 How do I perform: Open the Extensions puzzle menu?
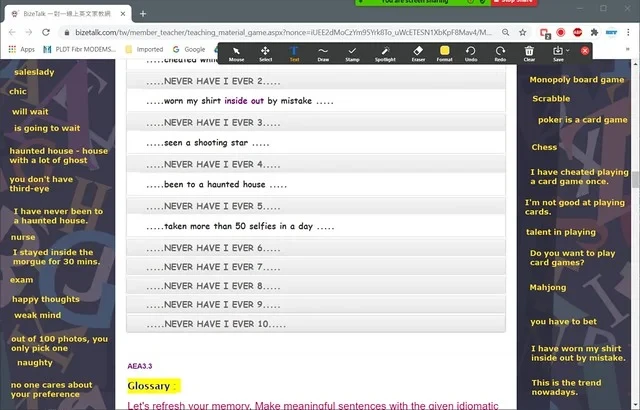point(594,32)
